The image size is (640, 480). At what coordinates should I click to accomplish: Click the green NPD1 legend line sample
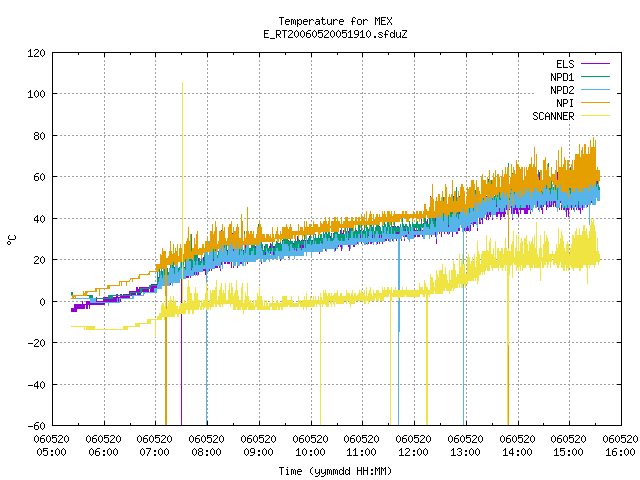(596, 77)
